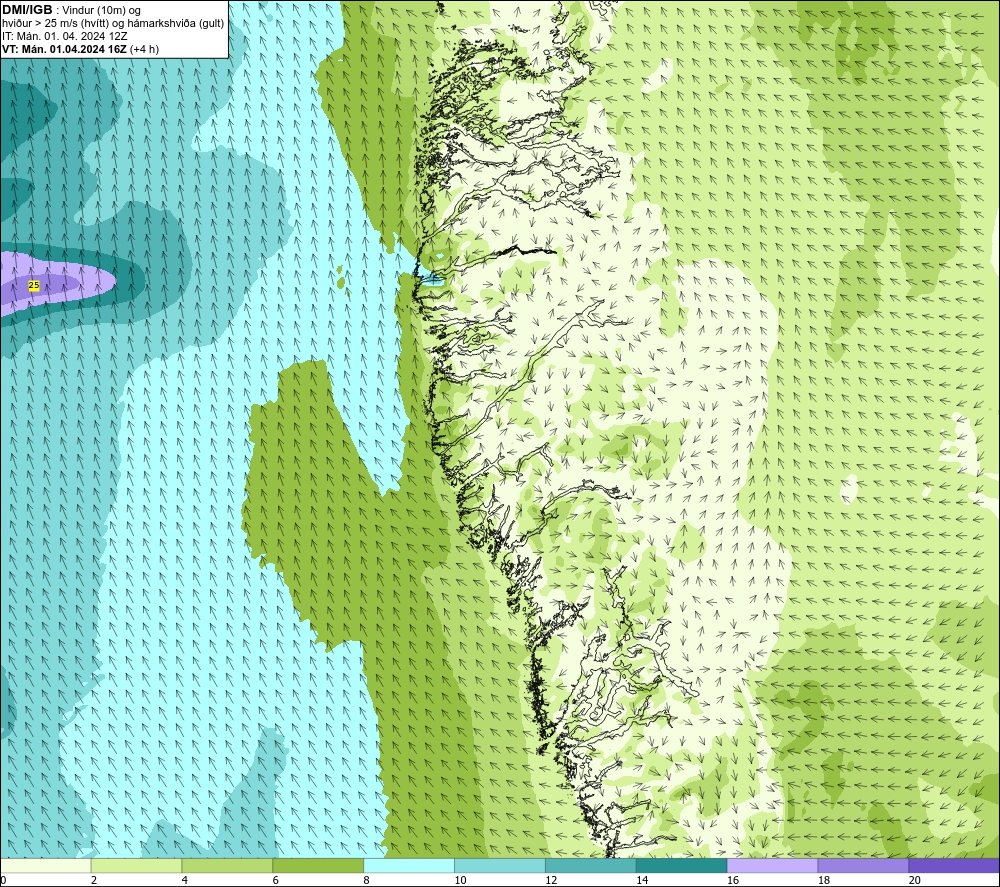Image resolution: width=1000 pixels, height=887 pixels.
Task: Click the DMI/IGB title text
Action: point(27,10)
